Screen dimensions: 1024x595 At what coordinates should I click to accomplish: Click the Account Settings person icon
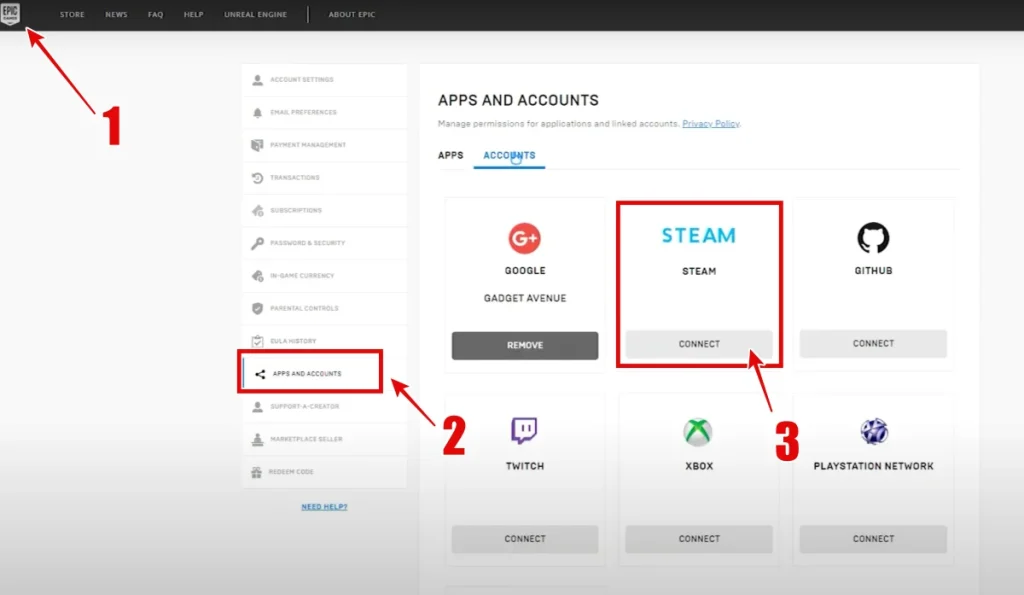tap(257, 80)
